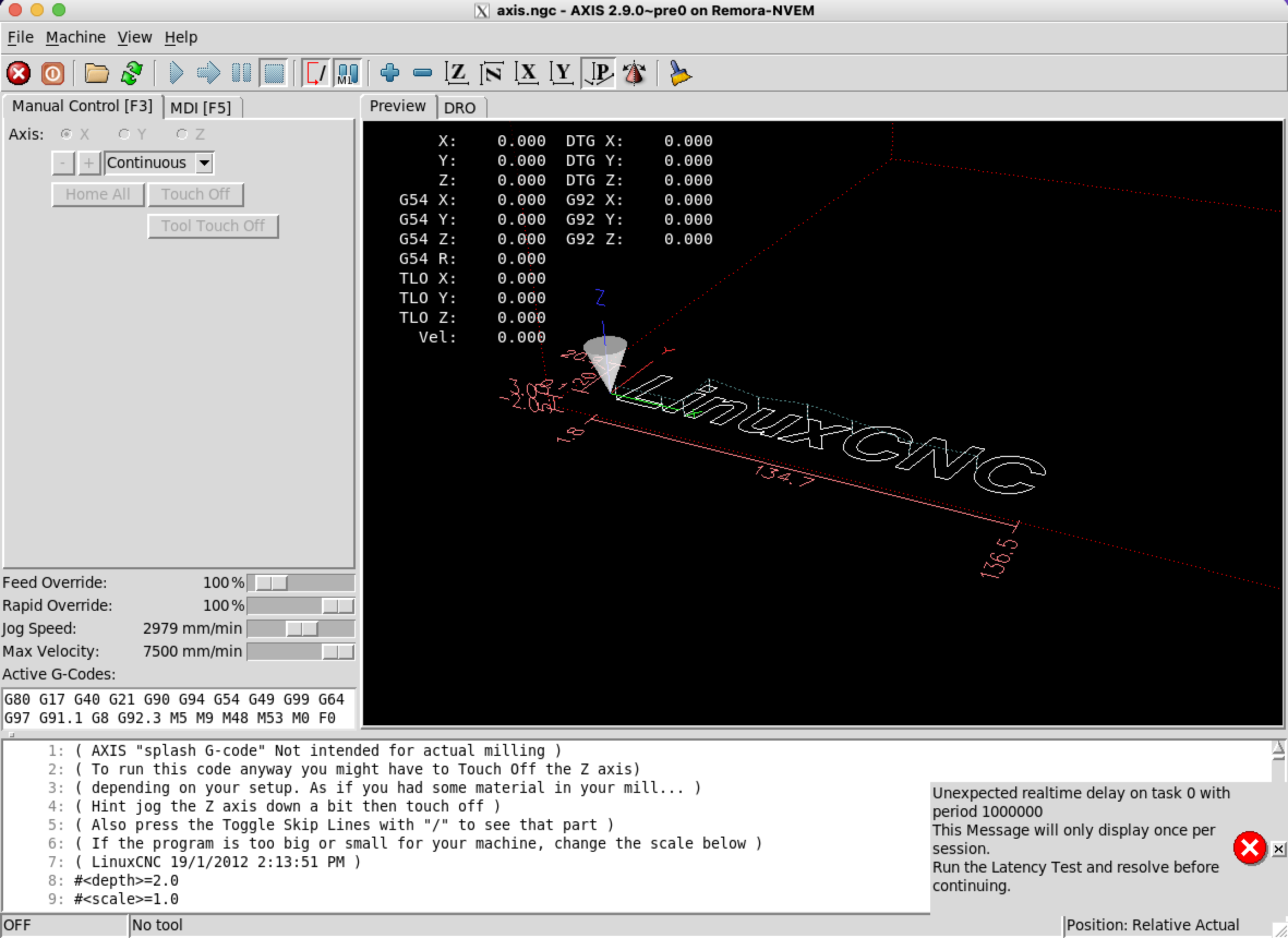Open the Help menu
This screenshot has height=938, width=1288.
pyautogui.click(x=181, y=38)
